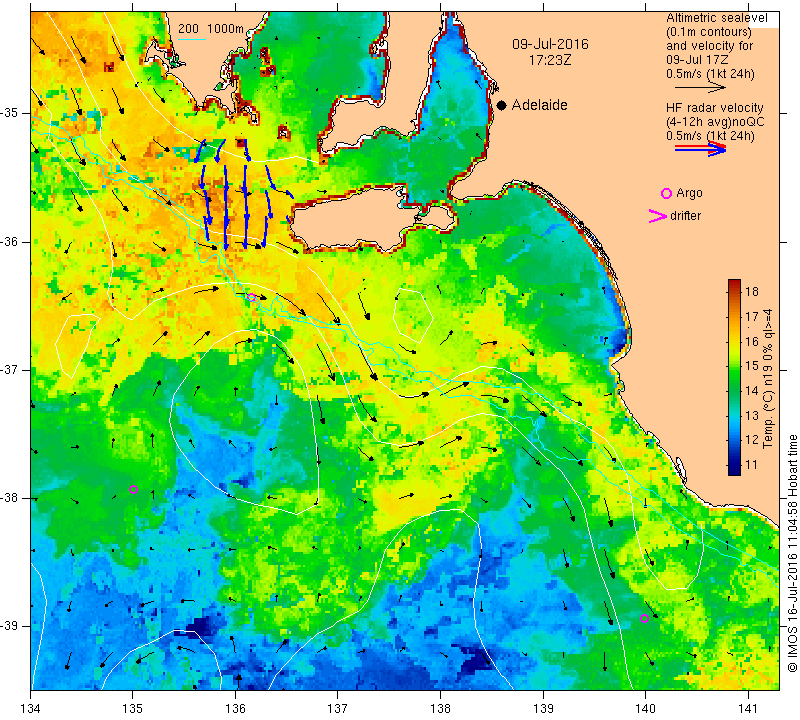Click the Argo float marker near 135°E 38°S
This screenshot has width=800, height=720.
pyautogui.click(x=134, y=489)
